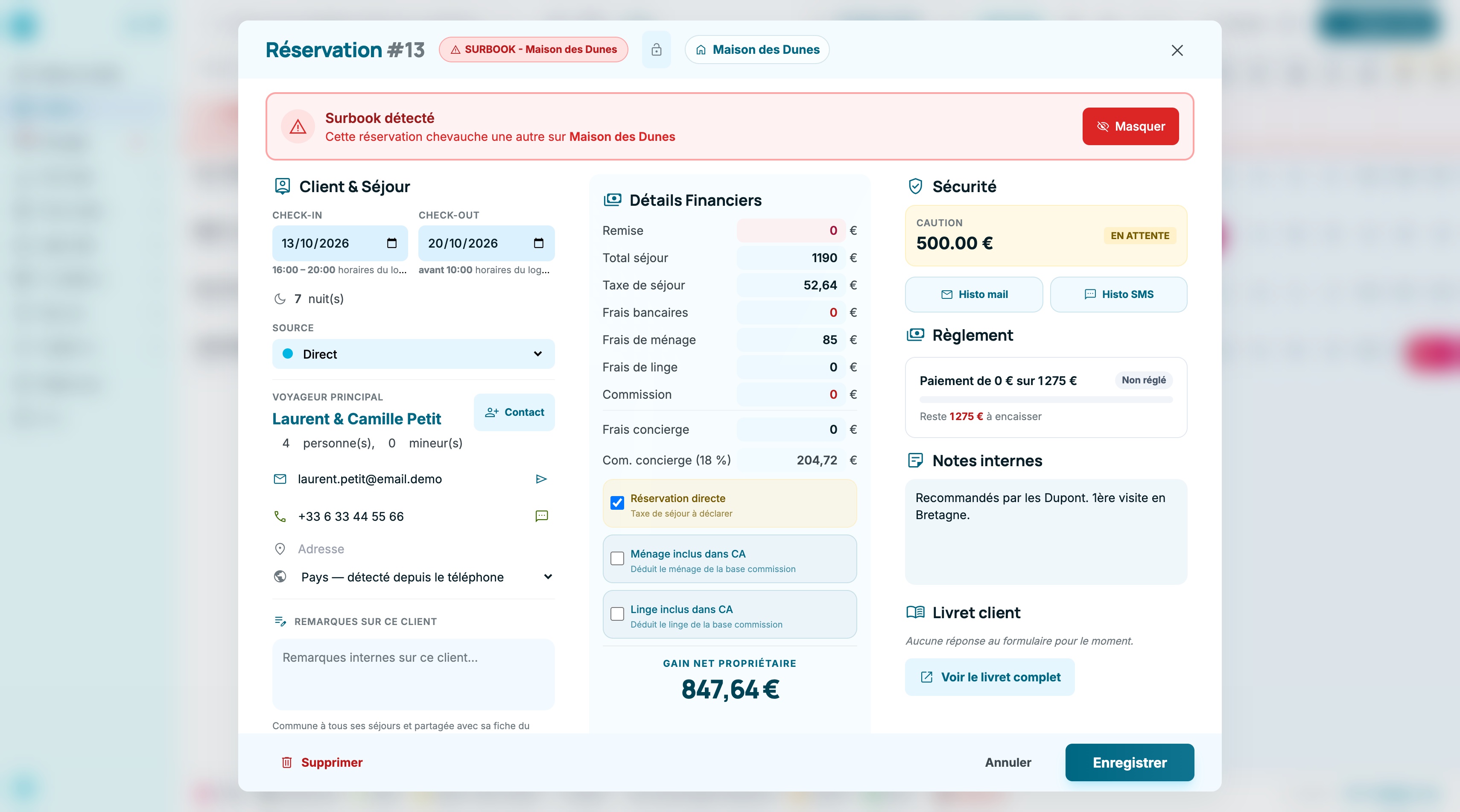Viewport: 1460px width, 812px height.
Task: Click the traveler name Laurent & Camille Petit
Action: point(356,419)
